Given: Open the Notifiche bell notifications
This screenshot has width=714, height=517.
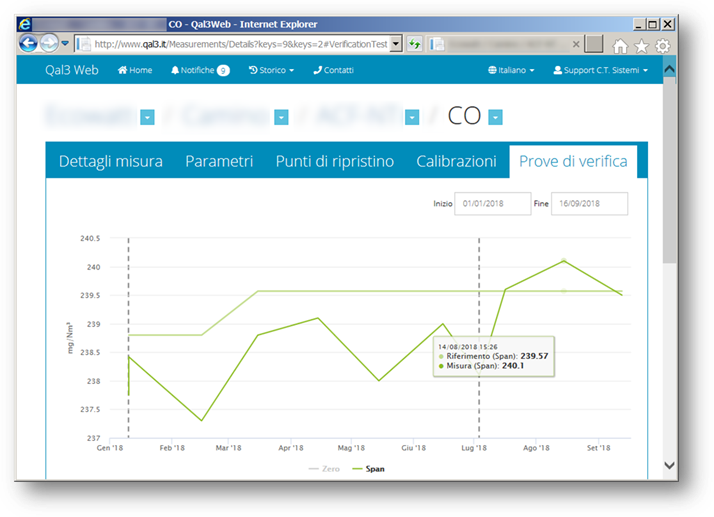Looking at the screenshot, I should 199,70.
